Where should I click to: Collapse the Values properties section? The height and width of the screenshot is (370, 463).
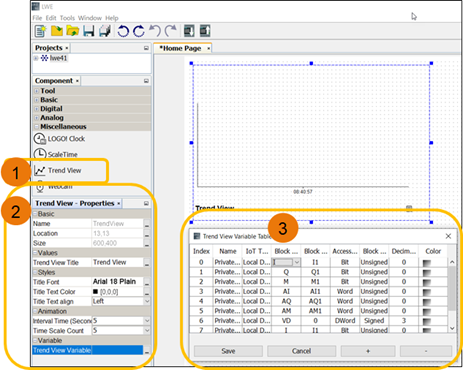[35, 253]
